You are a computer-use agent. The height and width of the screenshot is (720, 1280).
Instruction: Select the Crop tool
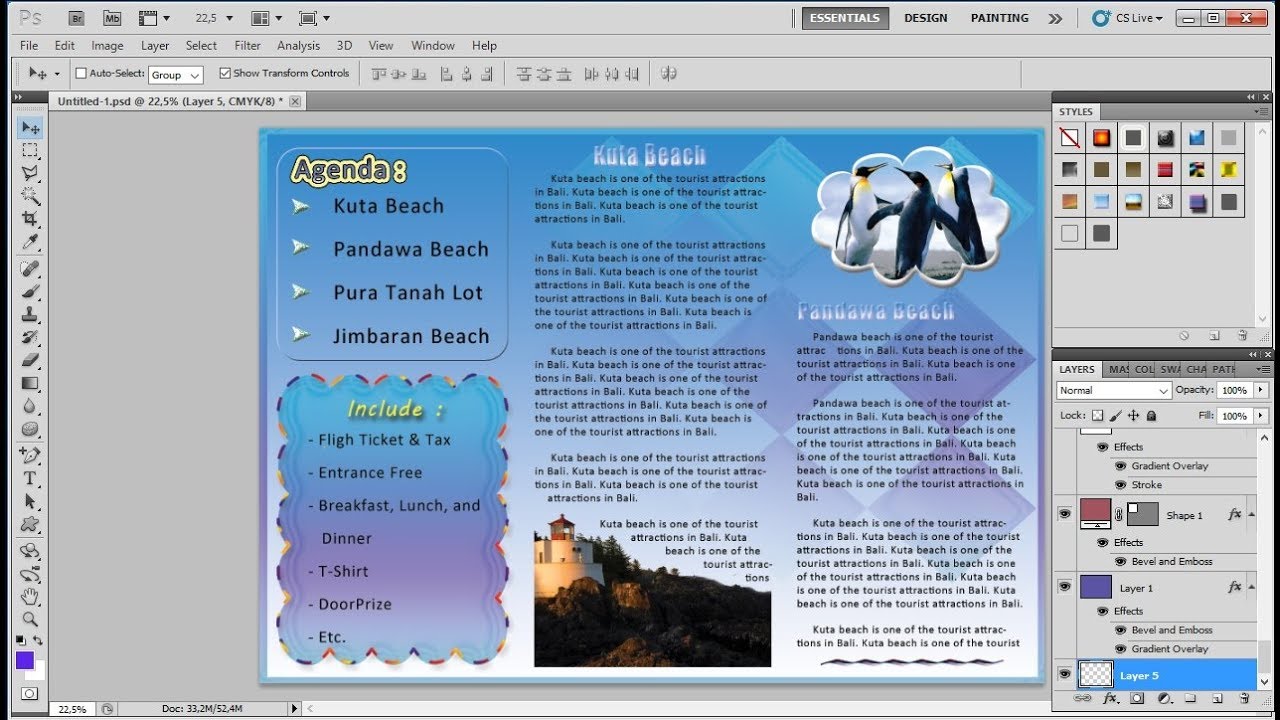coord(30,220)
